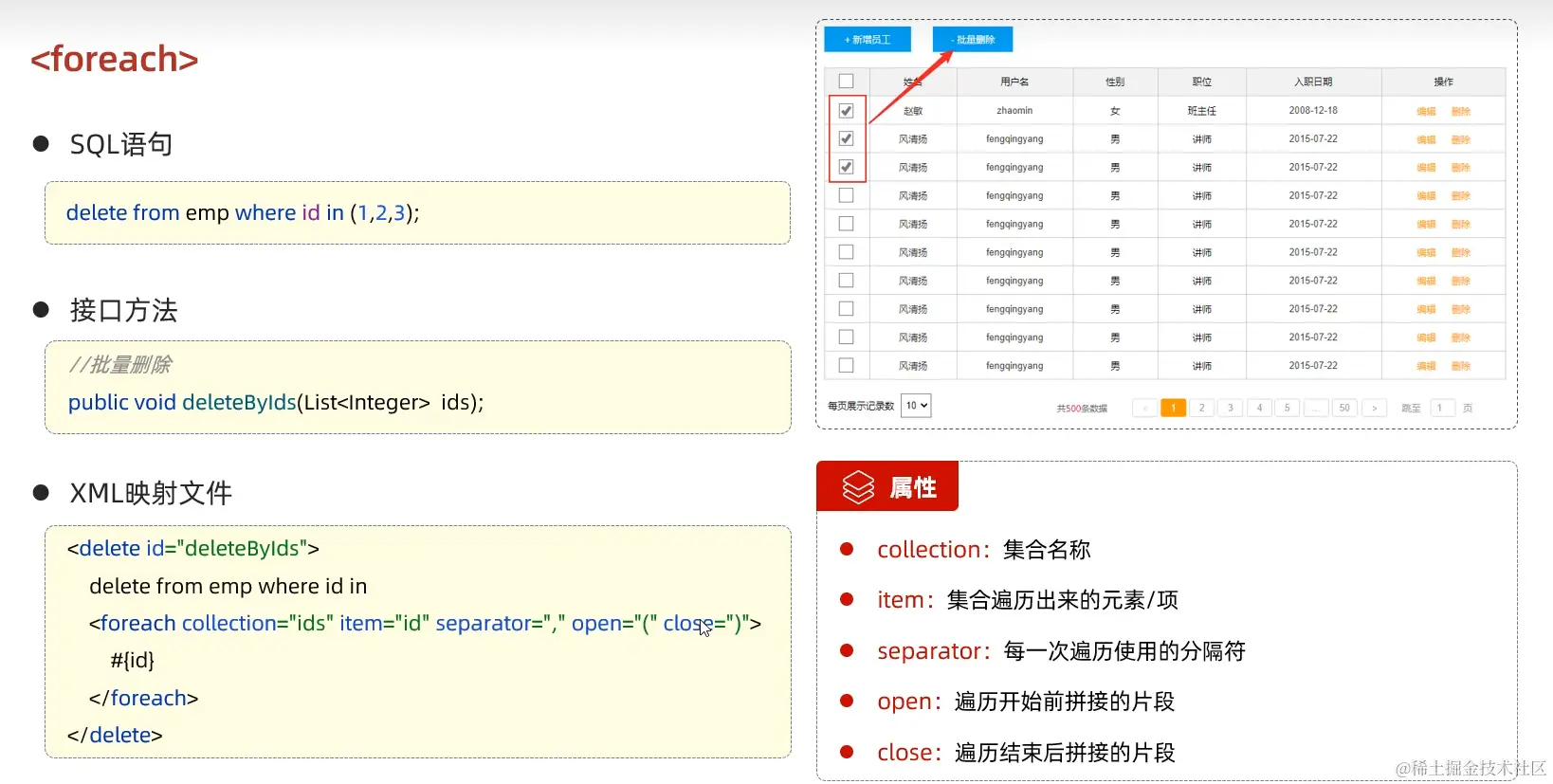Select page 1 in the pagination
The width and height of the screenshot is (1553, 784).
tap(1174, 408)
